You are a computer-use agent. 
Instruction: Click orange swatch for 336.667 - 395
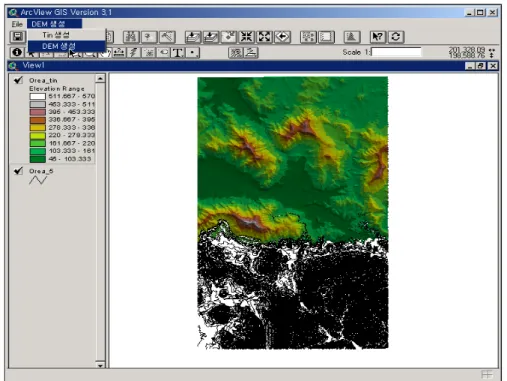pyautogui.click(x=37, y=120)
